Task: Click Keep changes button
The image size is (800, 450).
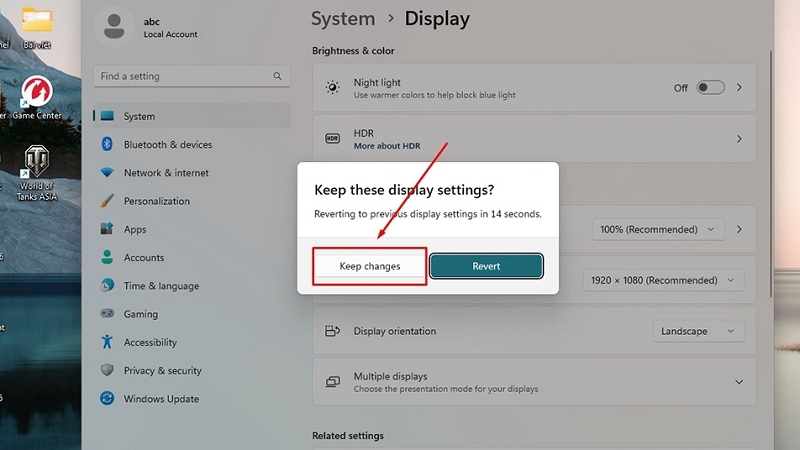Action: coord(370,266)
